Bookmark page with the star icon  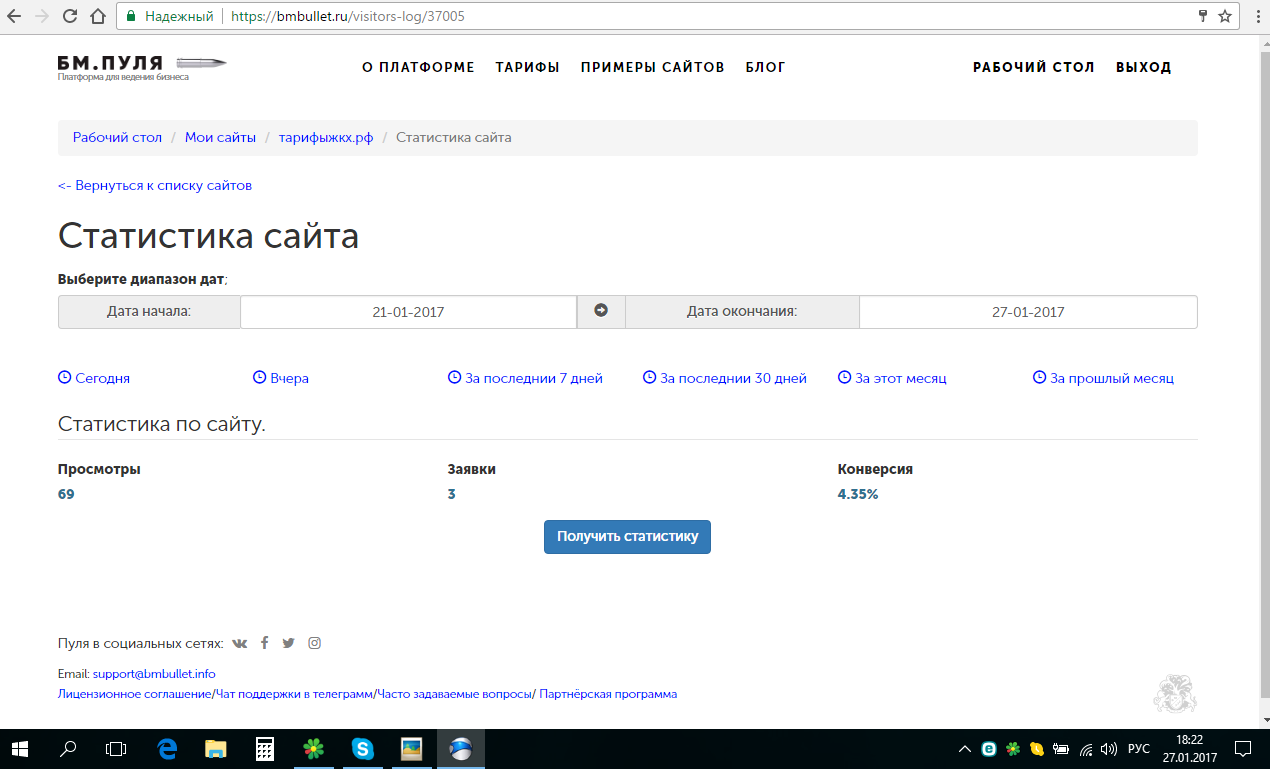(x=1225, y=16)
